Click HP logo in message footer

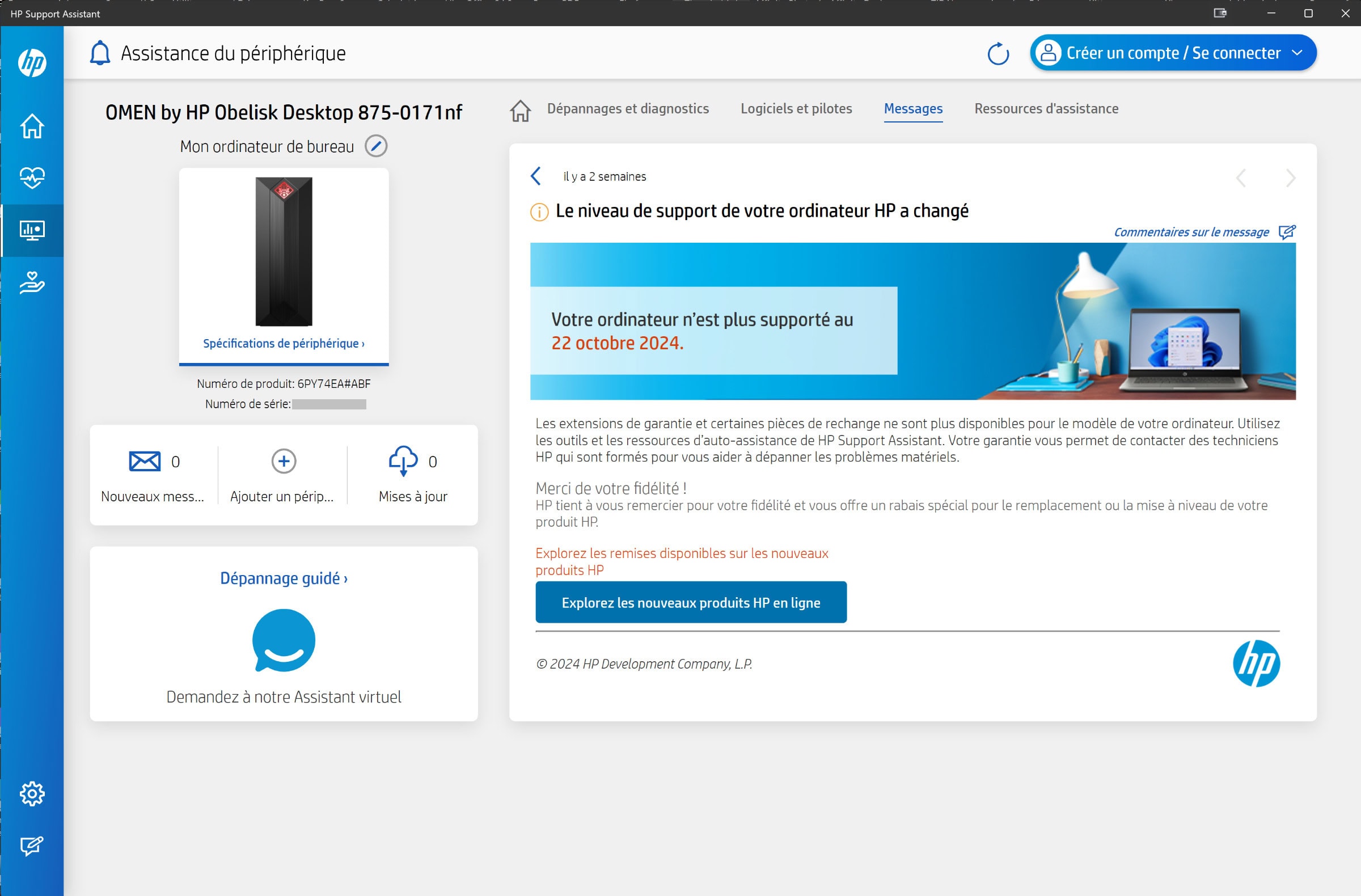click(x=1256, y=663)
